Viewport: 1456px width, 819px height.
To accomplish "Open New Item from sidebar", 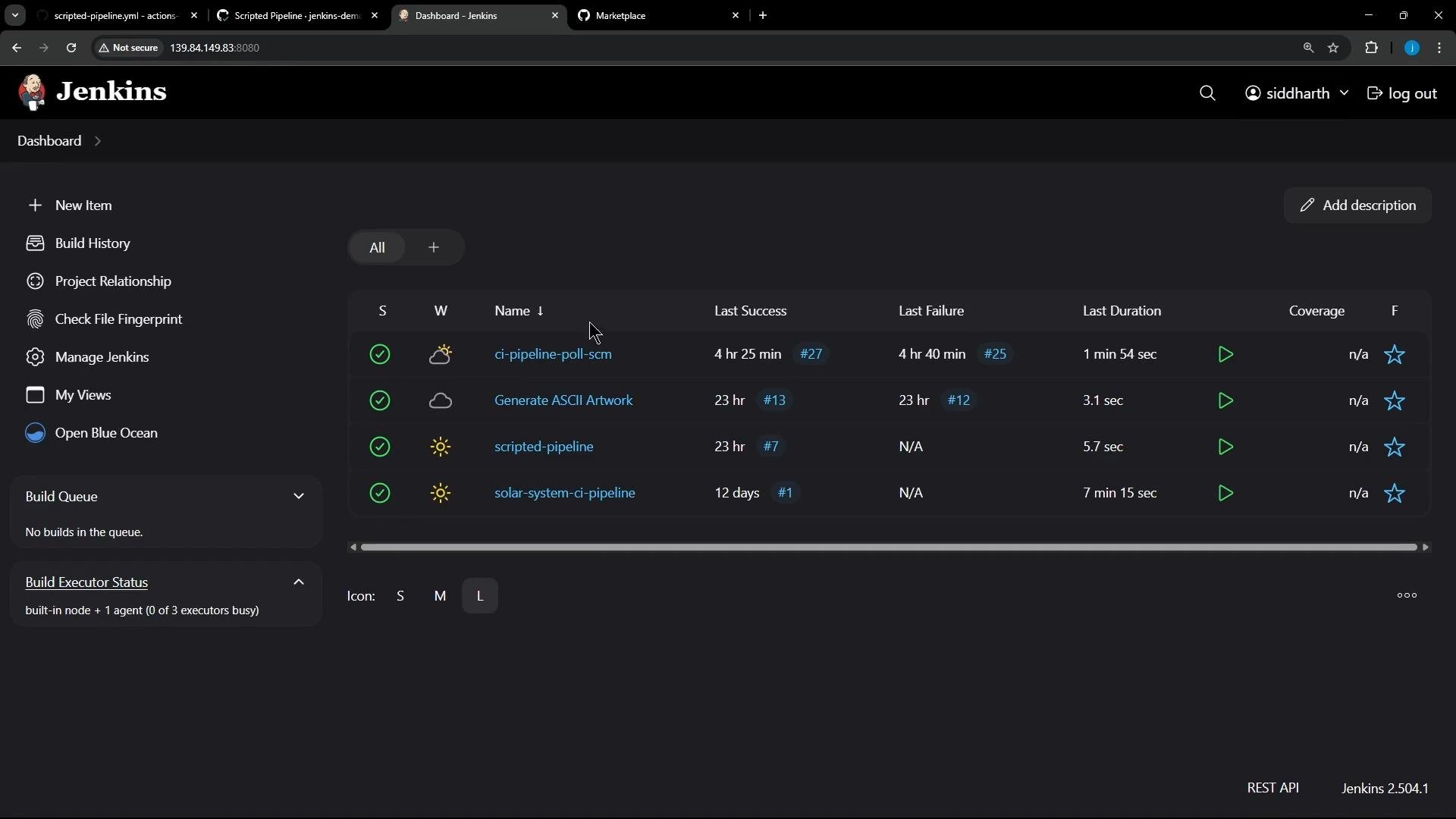I will (70, 206).
